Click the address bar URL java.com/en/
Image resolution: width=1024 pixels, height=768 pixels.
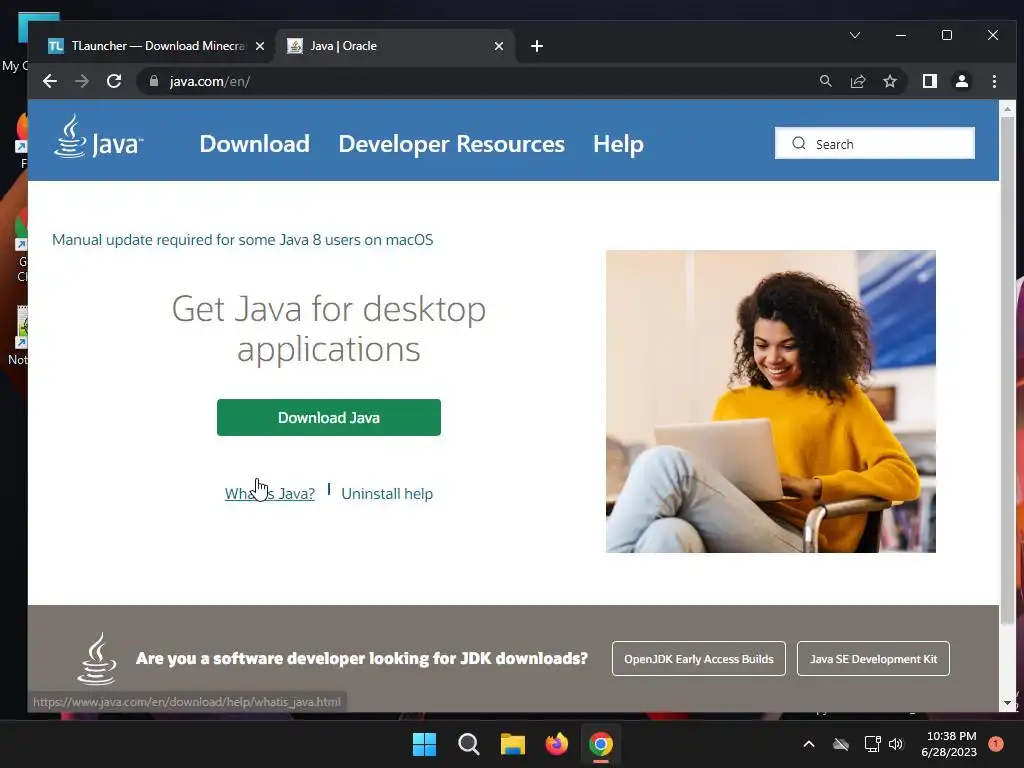pyautogui.click(x=210, y=82)
